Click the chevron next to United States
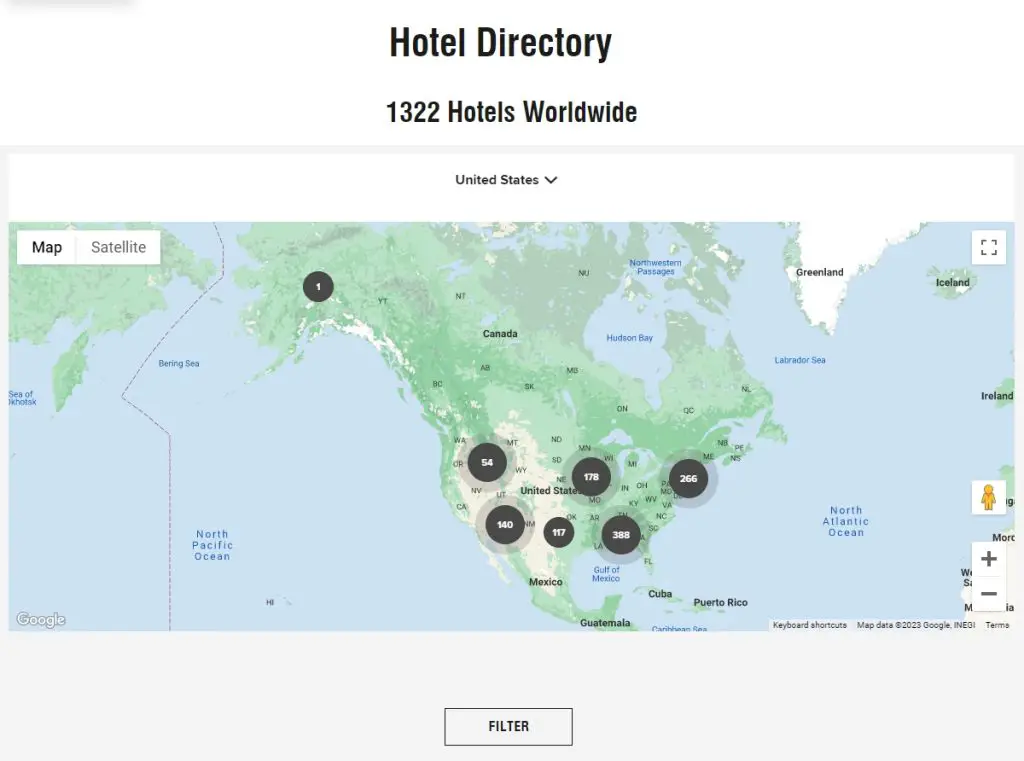The width and height of the screenshot is (1024, 761). pyautogui.click(x=551, y=180)
